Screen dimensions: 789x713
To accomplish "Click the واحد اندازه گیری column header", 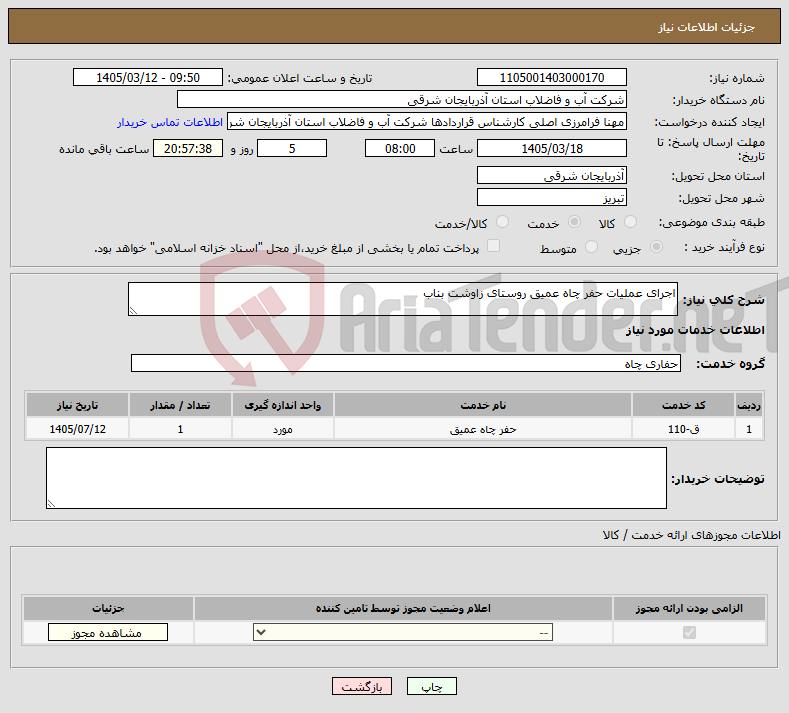I will tap(282, 405).
